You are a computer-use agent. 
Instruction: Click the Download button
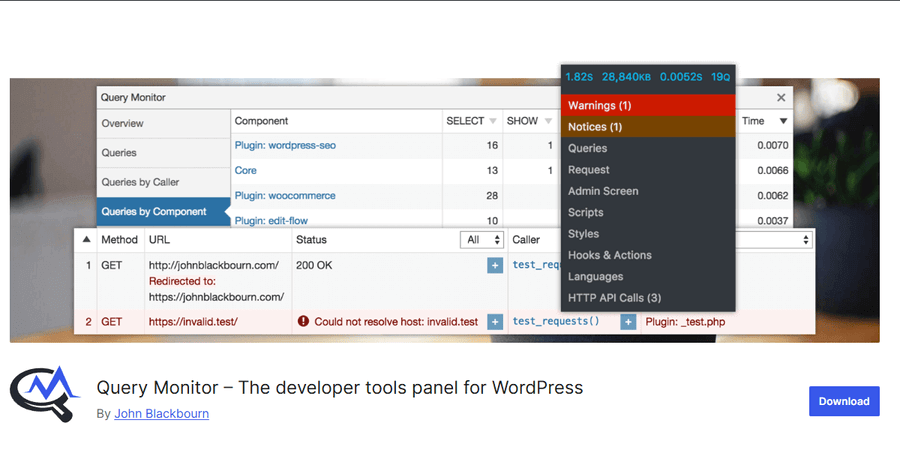click(x=844, y=401)
